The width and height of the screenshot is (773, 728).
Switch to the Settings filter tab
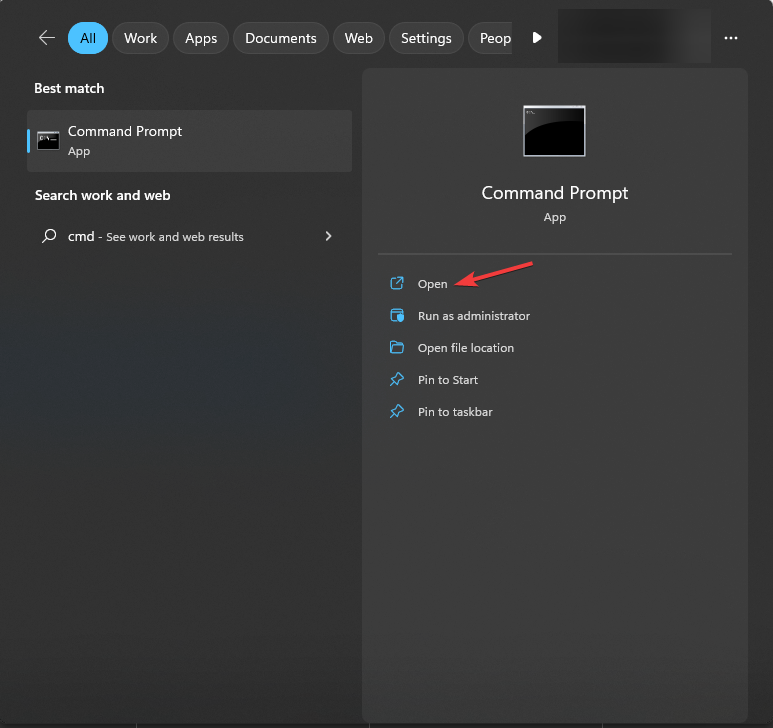426,38
